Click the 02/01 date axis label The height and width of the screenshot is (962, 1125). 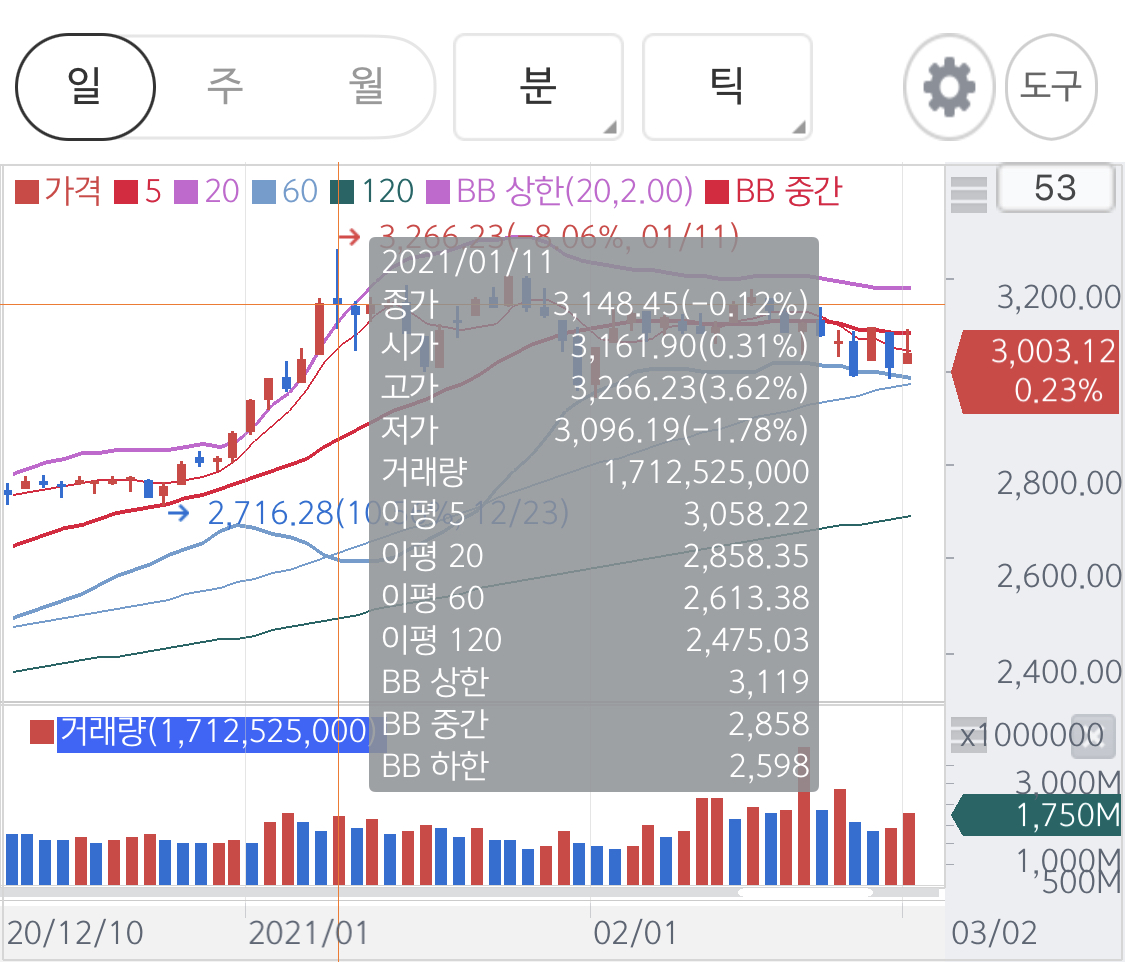(635, 933)
